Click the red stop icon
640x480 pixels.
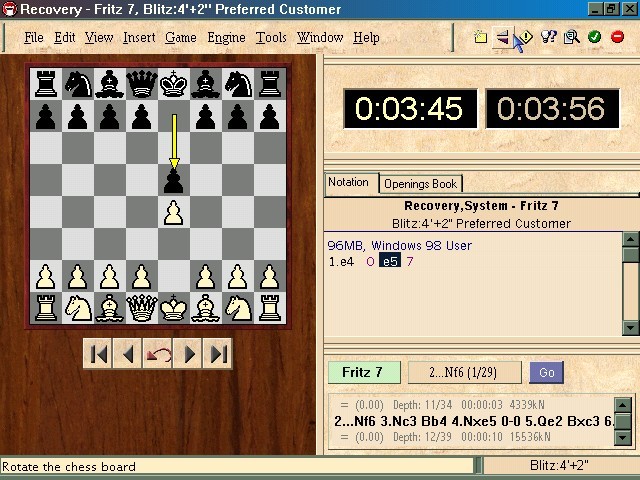tap(617, 37)
